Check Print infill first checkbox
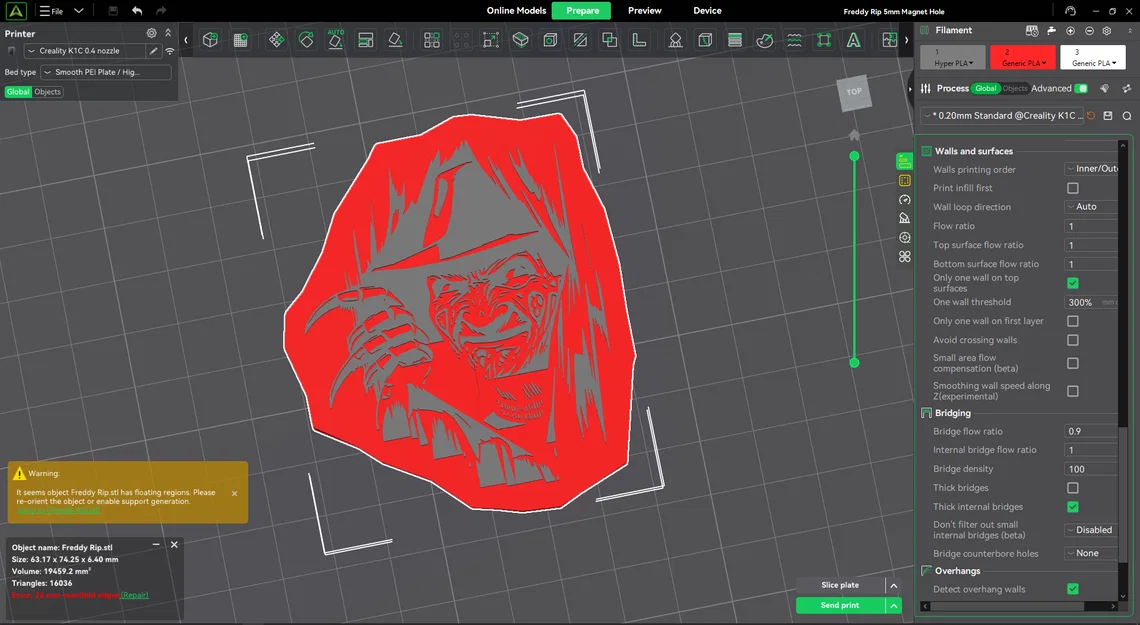 [x=1072, y=188]
